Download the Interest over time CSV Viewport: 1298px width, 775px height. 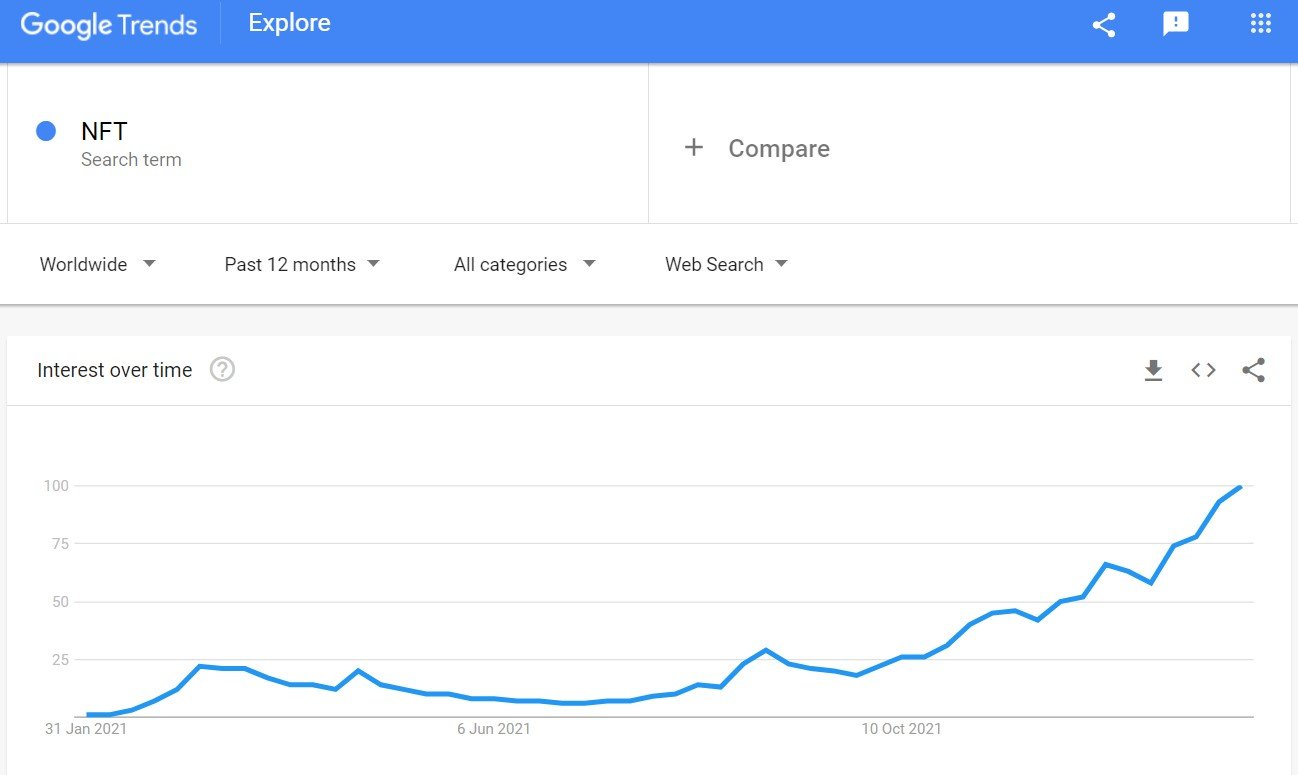point(1153,370)
